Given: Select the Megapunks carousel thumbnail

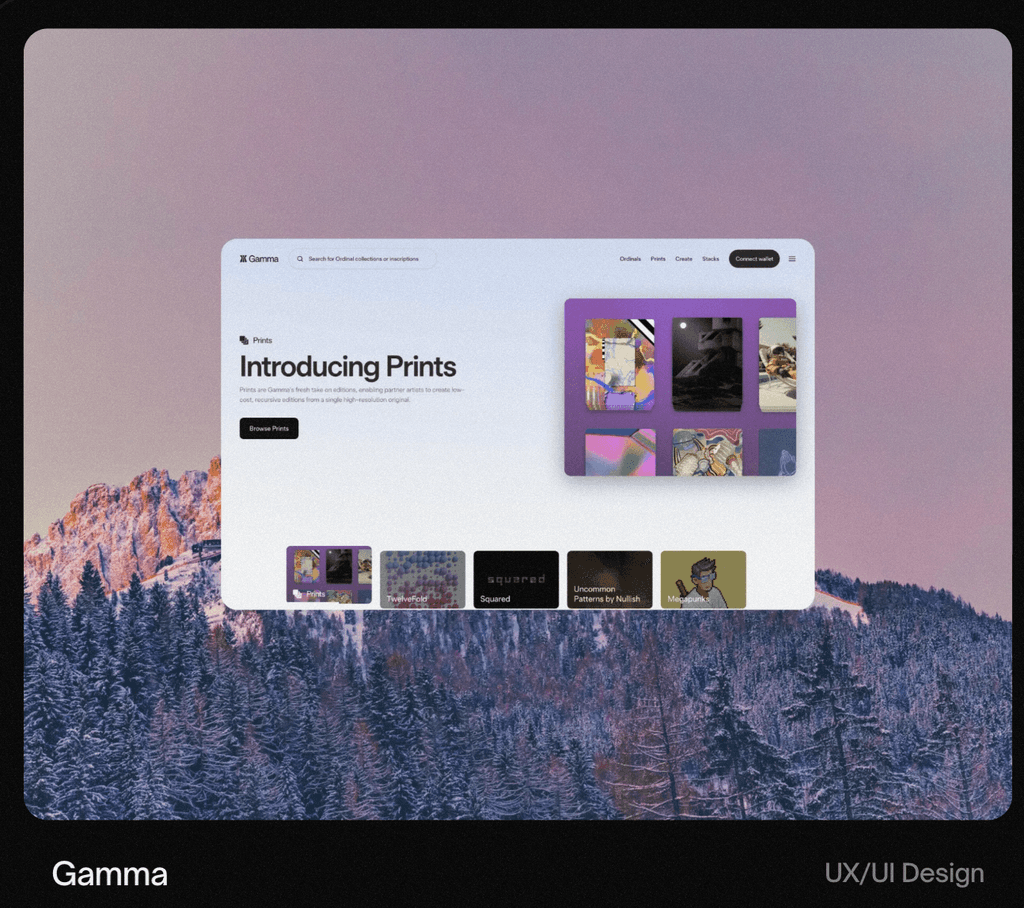Looking at the screenshot, I should tap(703, 579).
